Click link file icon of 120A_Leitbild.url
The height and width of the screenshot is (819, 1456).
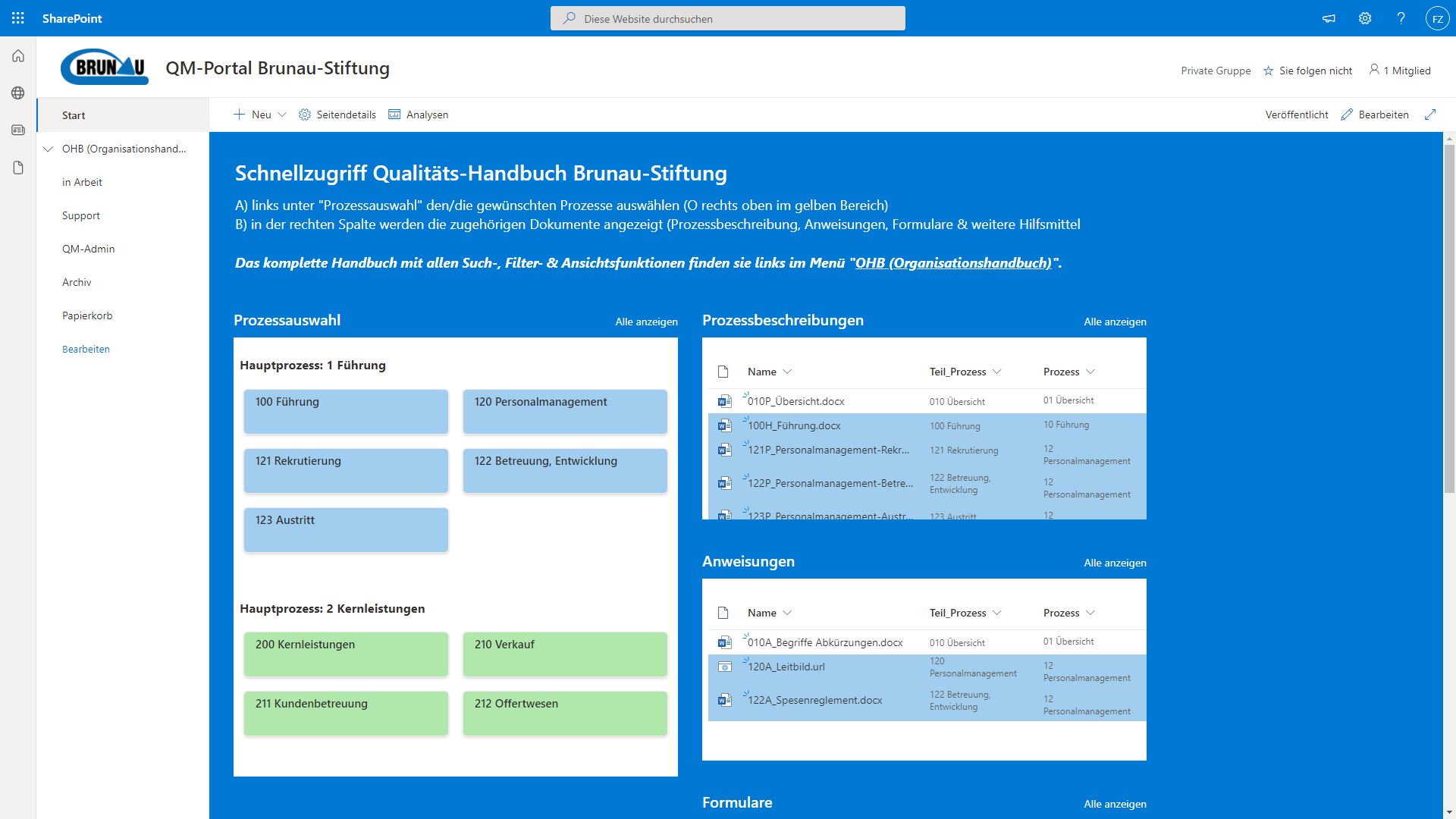point(725,667)
